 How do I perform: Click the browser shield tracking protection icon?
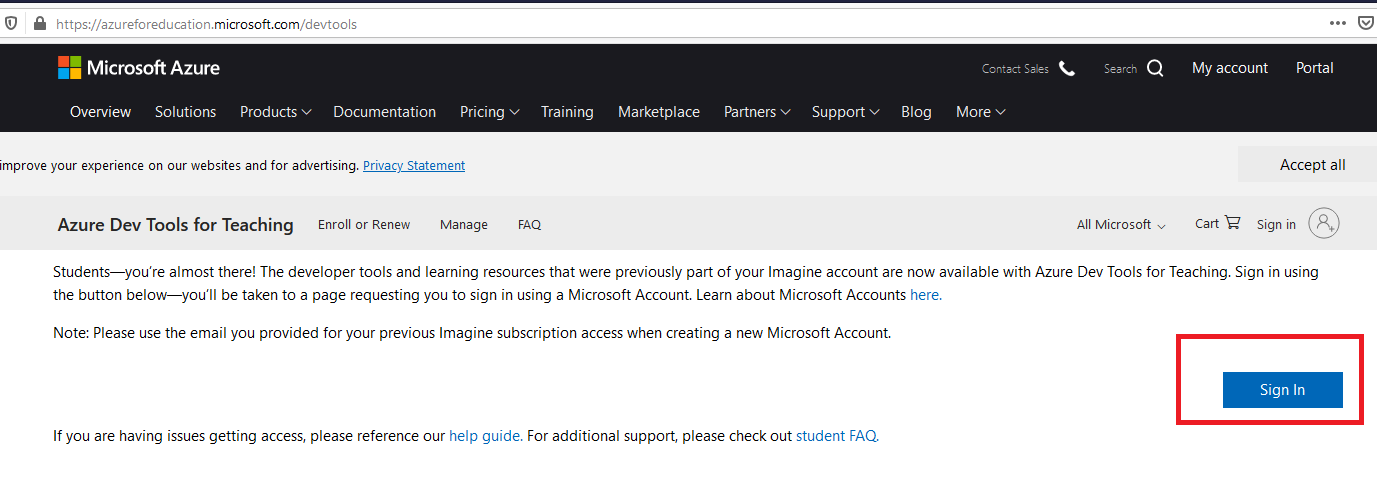tap(11, 23)
